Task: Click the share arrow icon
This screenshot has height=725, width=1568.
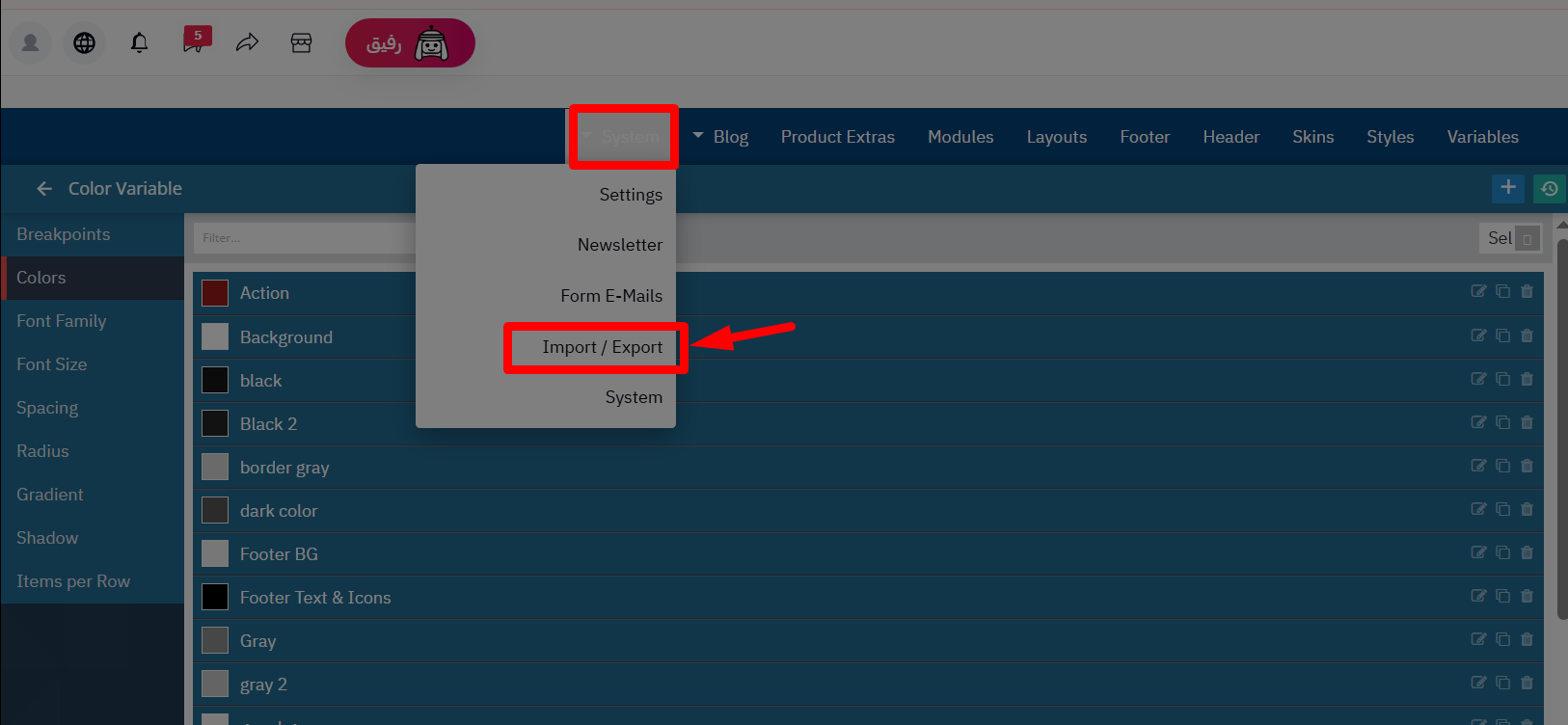Action: (x=248, y=42)
